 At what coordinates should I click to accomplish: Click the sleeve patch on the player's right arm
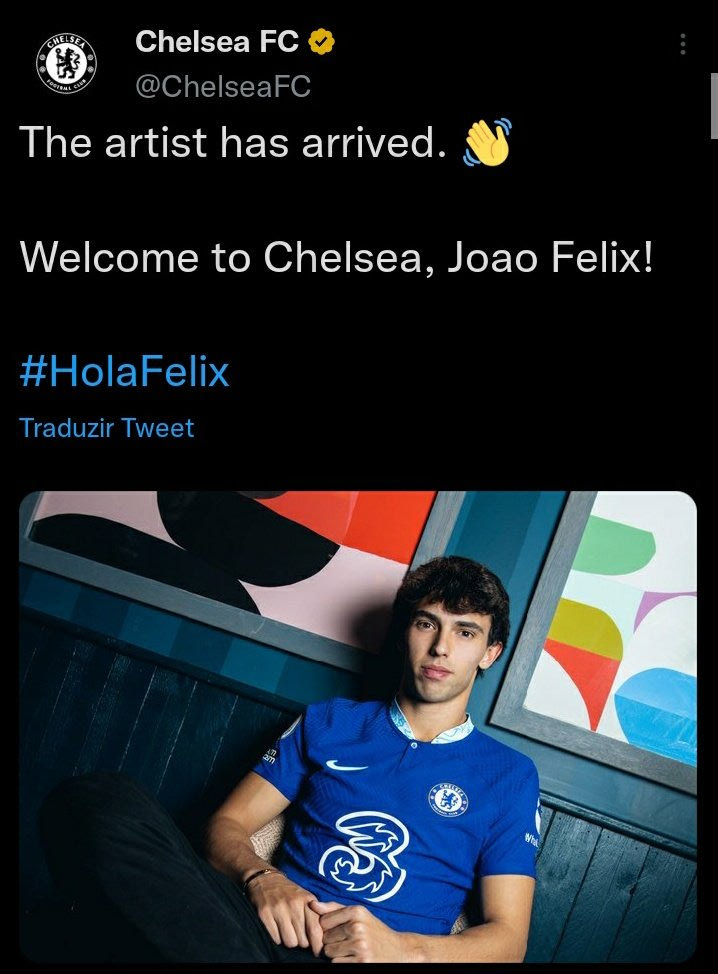[x=269, y=756]
